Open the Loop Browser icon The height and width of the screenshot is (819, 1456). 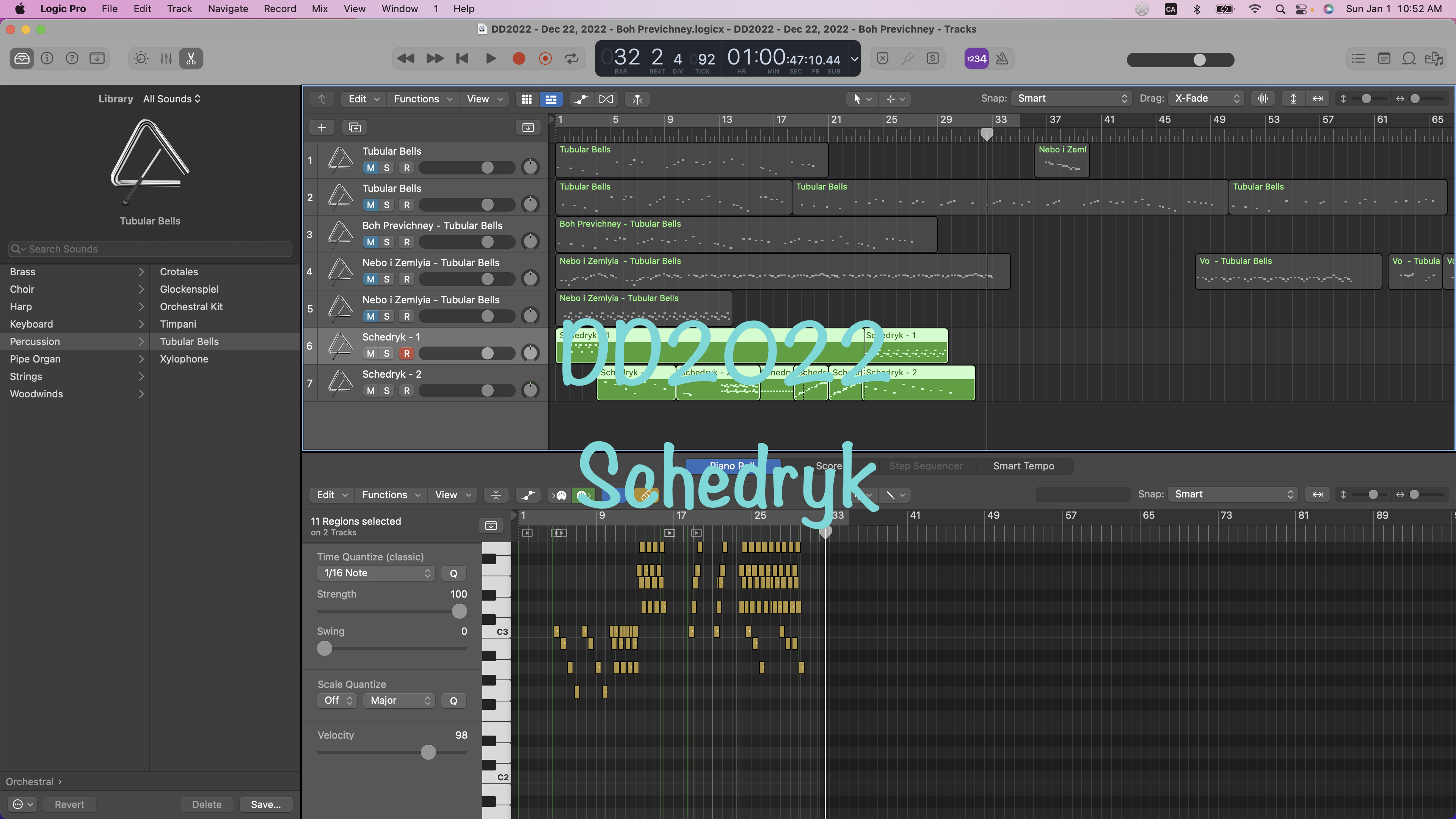(x=1409, y=58)
